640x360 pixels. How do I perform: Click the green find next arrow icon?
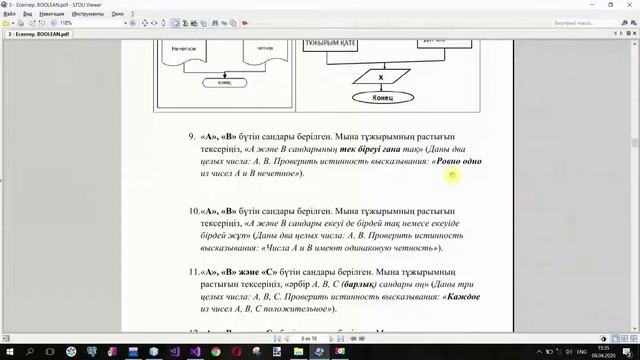coord(224,23)
